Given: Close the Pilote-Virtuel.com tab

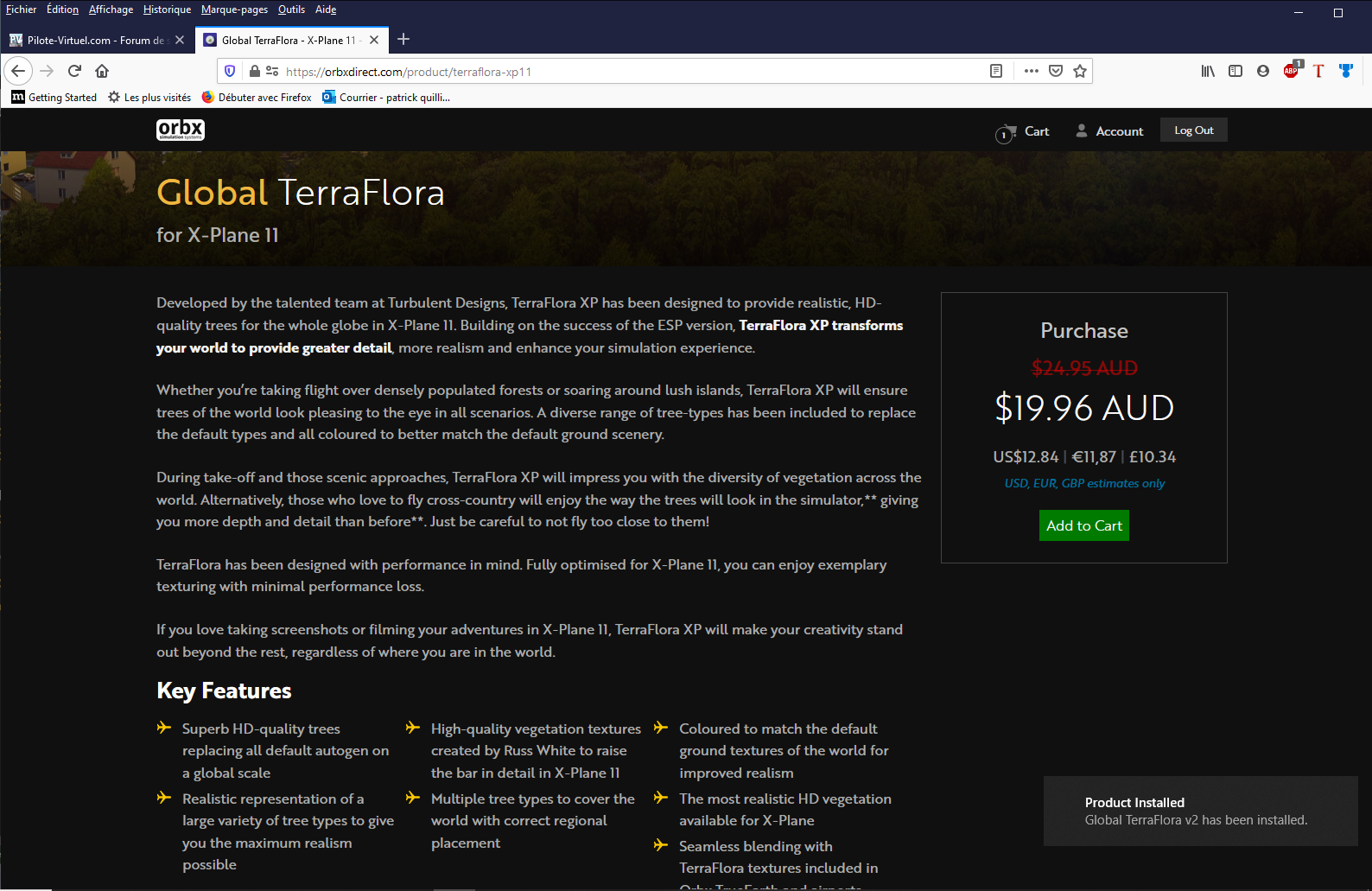Looking at the screenshot, I should click(180, 40).
